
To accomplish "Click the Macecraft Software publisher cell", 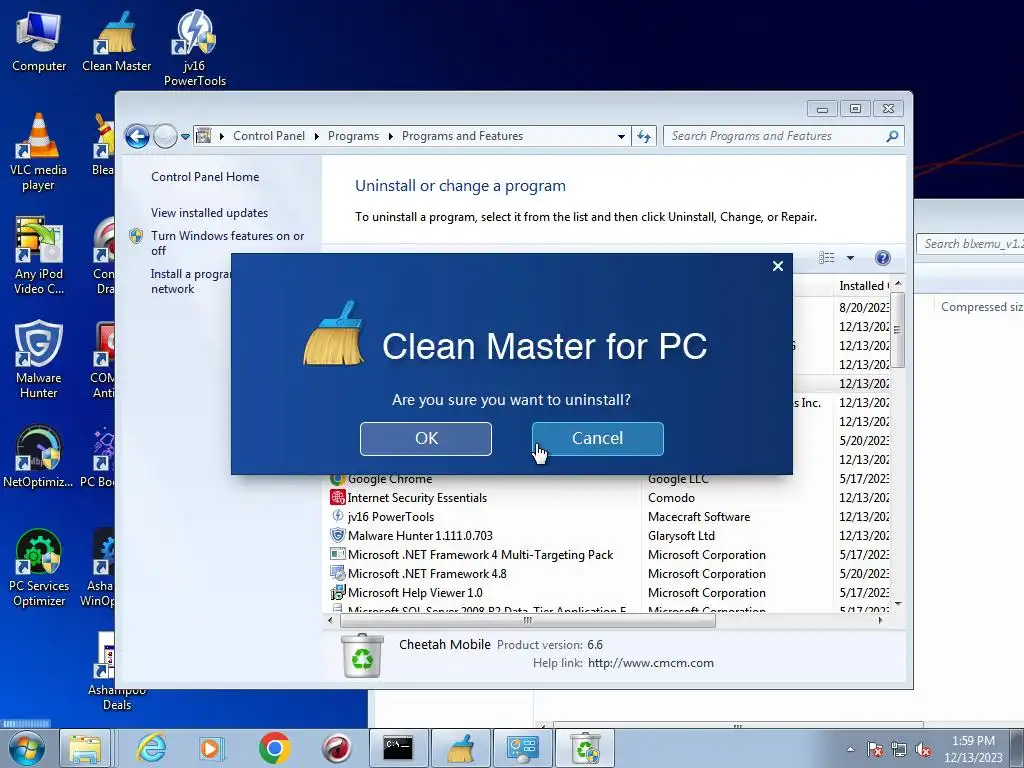I will tap(699, 517).
